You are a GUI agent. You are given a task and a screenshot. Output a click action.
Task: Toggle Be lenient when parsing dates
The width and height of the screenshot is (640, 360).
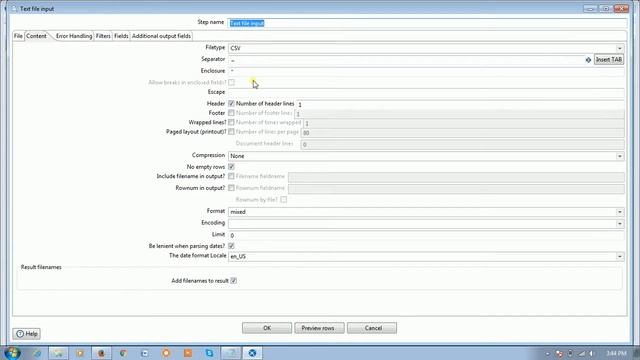(231, 246)
